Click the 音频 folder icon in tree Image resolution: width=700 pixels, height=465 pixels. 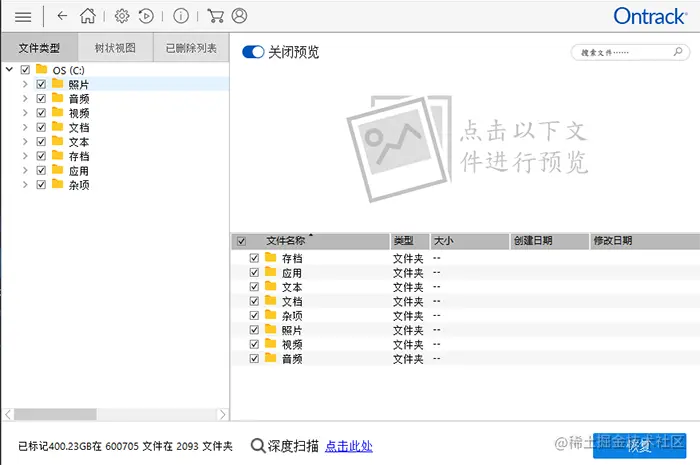tap(58, 98)
